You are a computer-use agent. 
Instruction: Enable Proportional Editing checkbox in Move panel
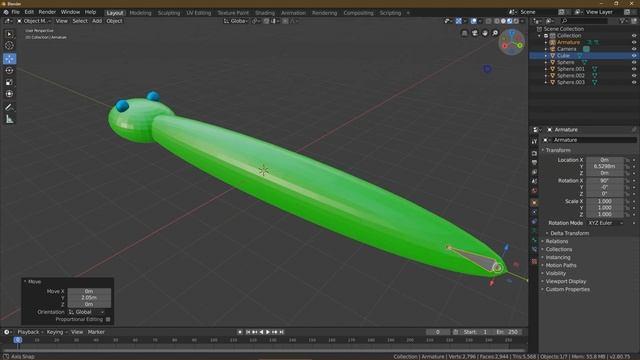108,319
